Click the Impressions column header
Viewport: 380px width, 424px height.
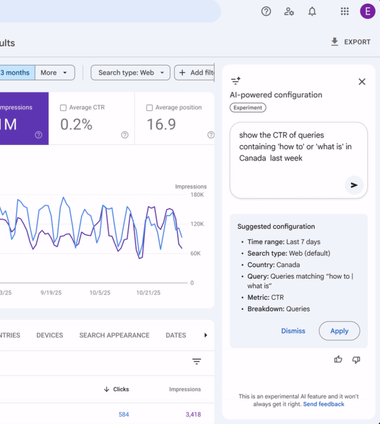pyautogui.click(x=185, y=389)
